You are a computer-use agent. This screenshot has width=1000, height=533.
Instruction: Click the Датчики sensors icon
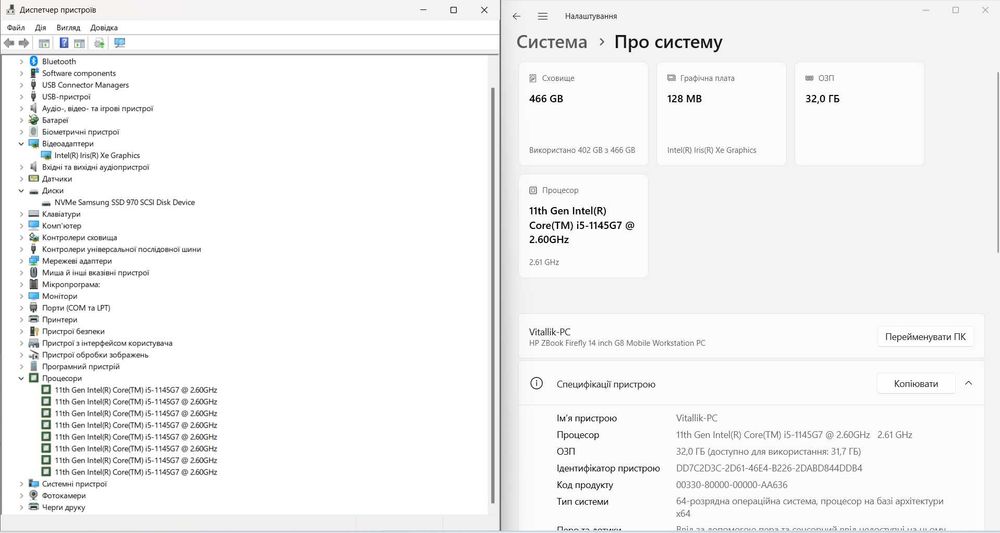[34, 179]
